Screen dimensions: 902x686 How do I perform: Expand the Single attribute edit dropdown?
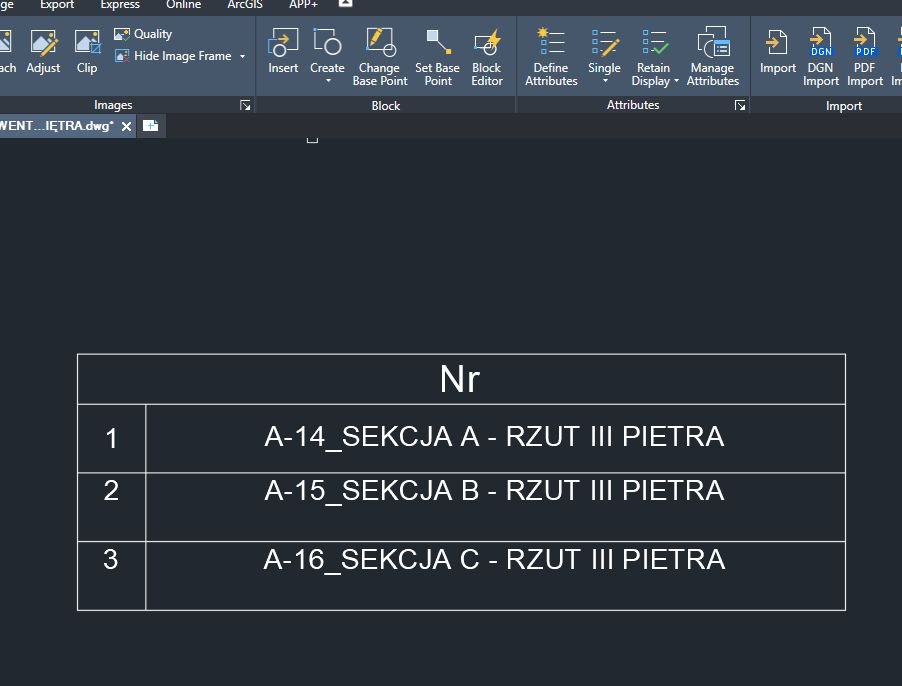pyautogui.click(x=604, y=81)
